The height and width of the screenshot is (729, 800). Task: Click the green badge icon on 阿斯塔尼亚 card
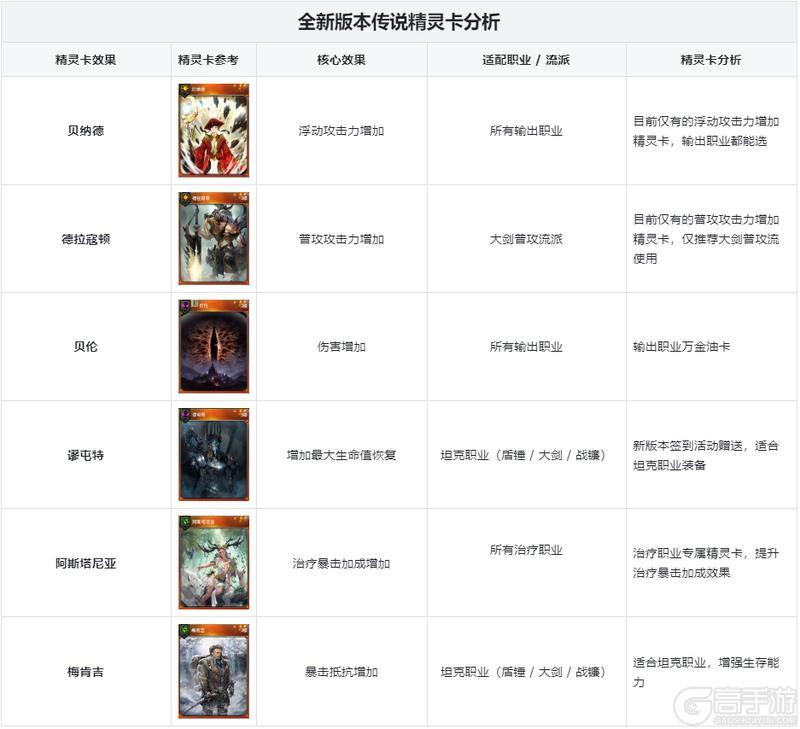185,521
